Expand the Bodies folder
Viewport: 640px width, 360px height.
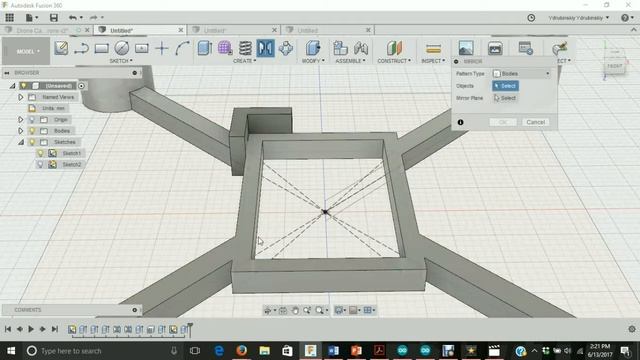click(x=20, y=131)
